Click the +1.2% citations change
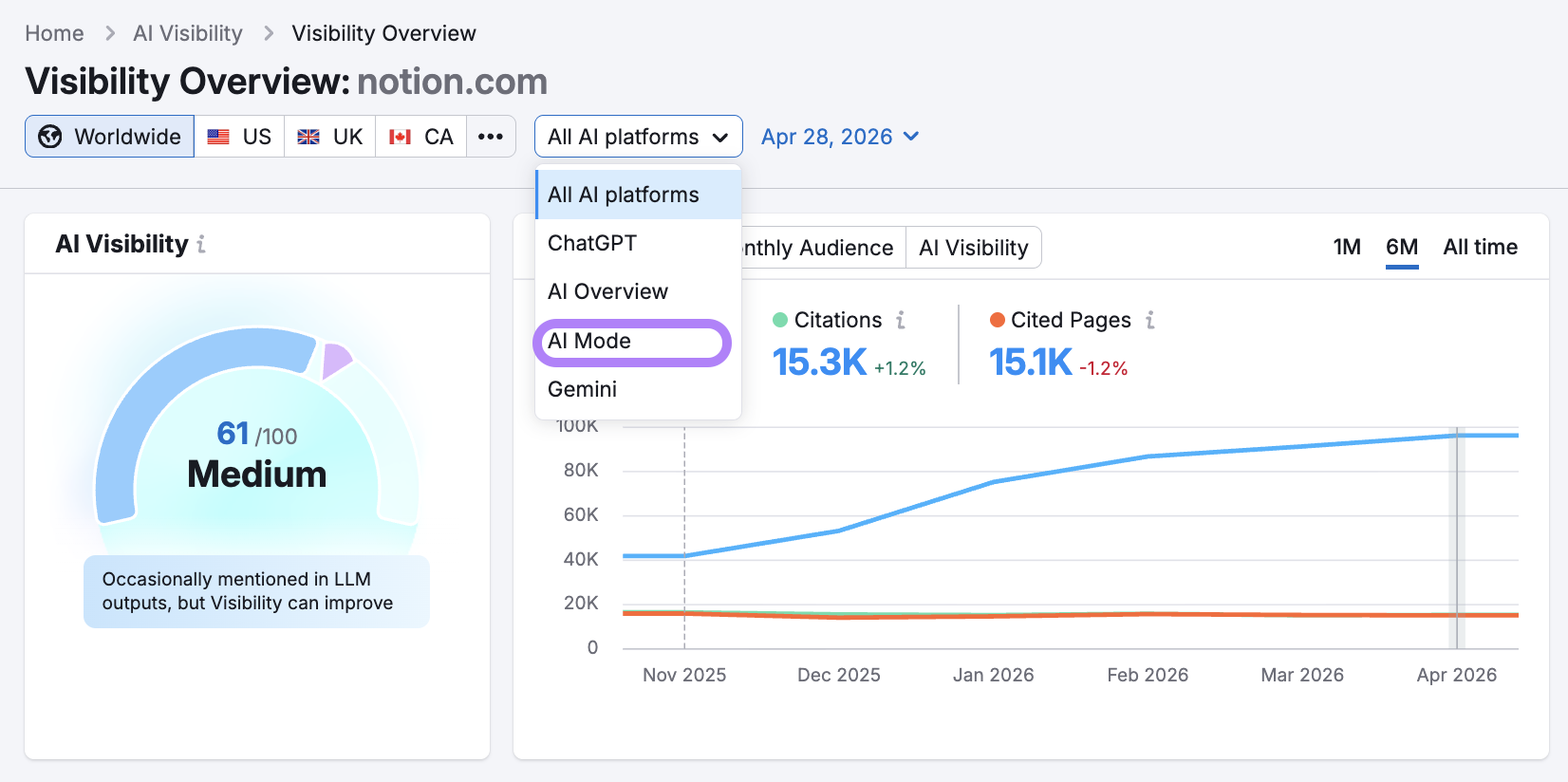The height and width of the screenshot is (782, 1568). pos(900,368)
